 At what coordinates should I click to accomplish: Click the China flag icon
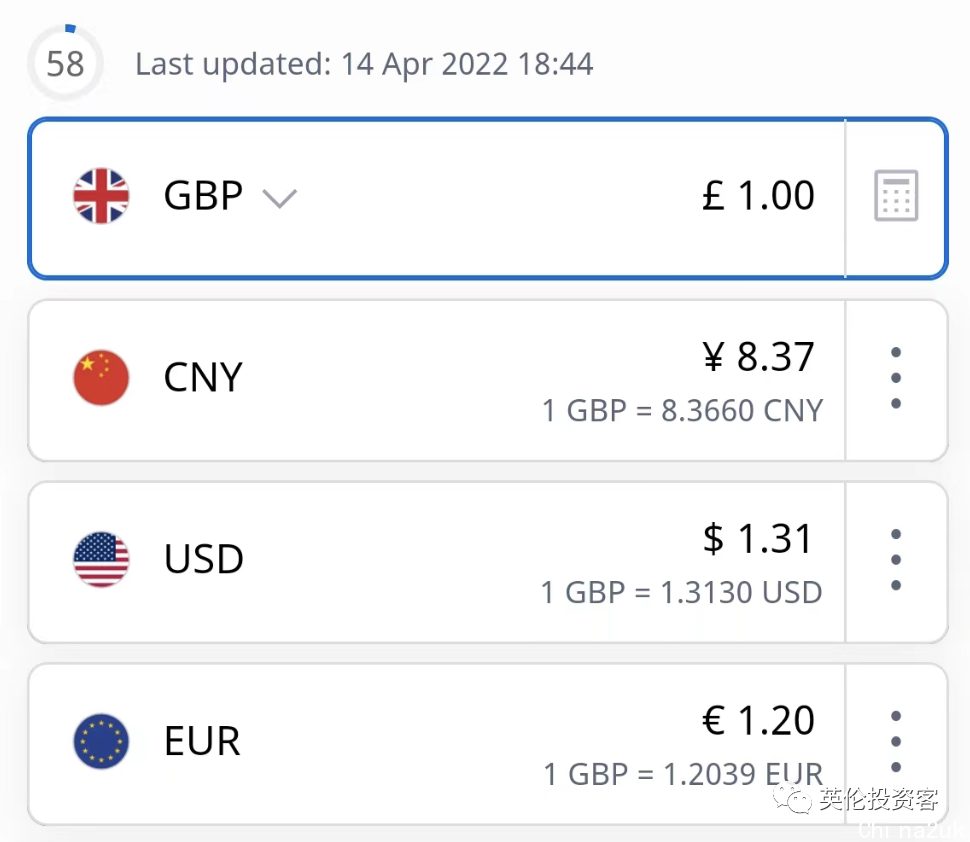101,378
